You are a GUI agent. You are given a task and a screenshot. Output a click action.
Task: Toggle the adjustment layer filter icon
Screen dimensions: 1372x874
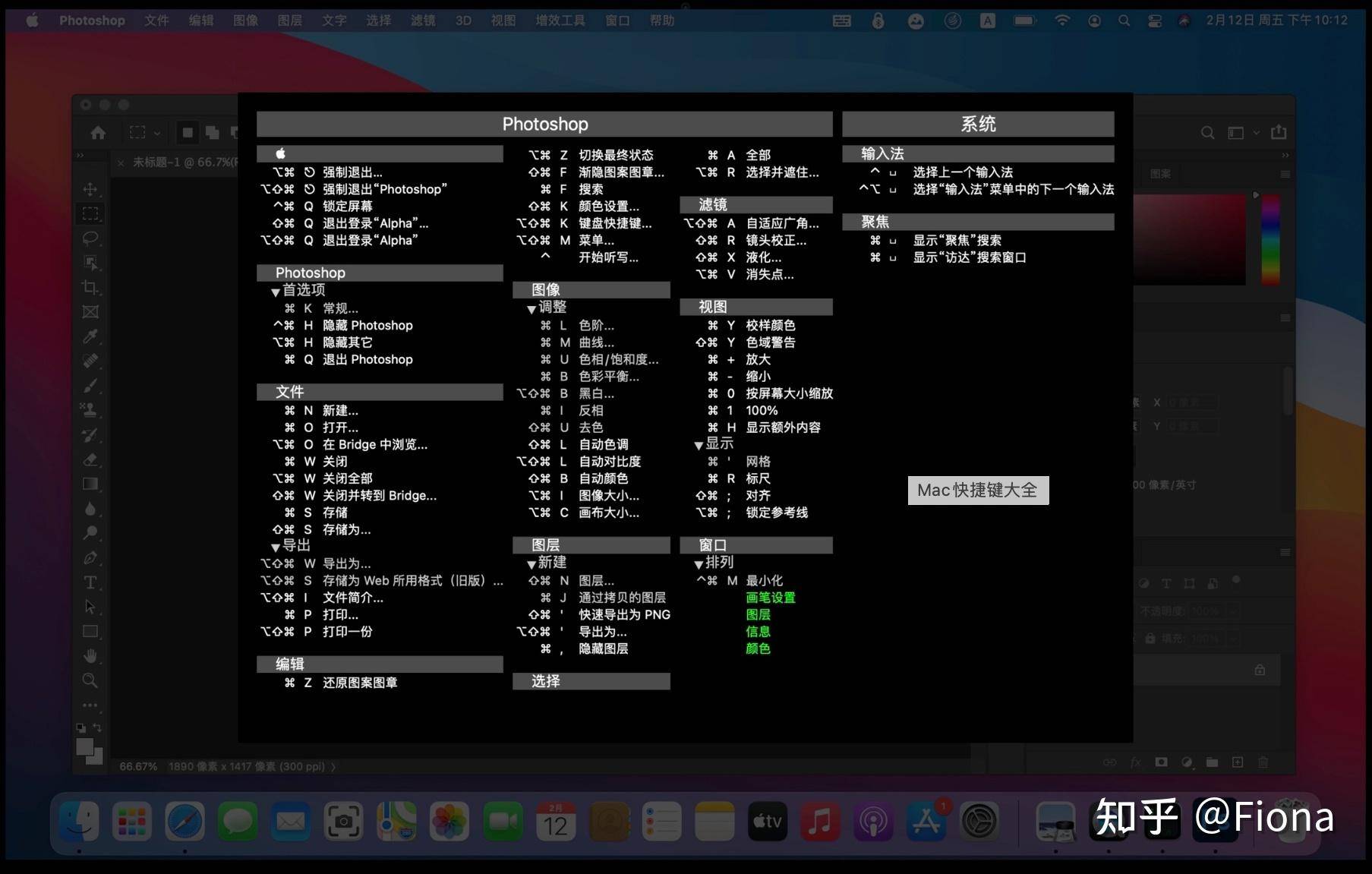point(1144,583)
